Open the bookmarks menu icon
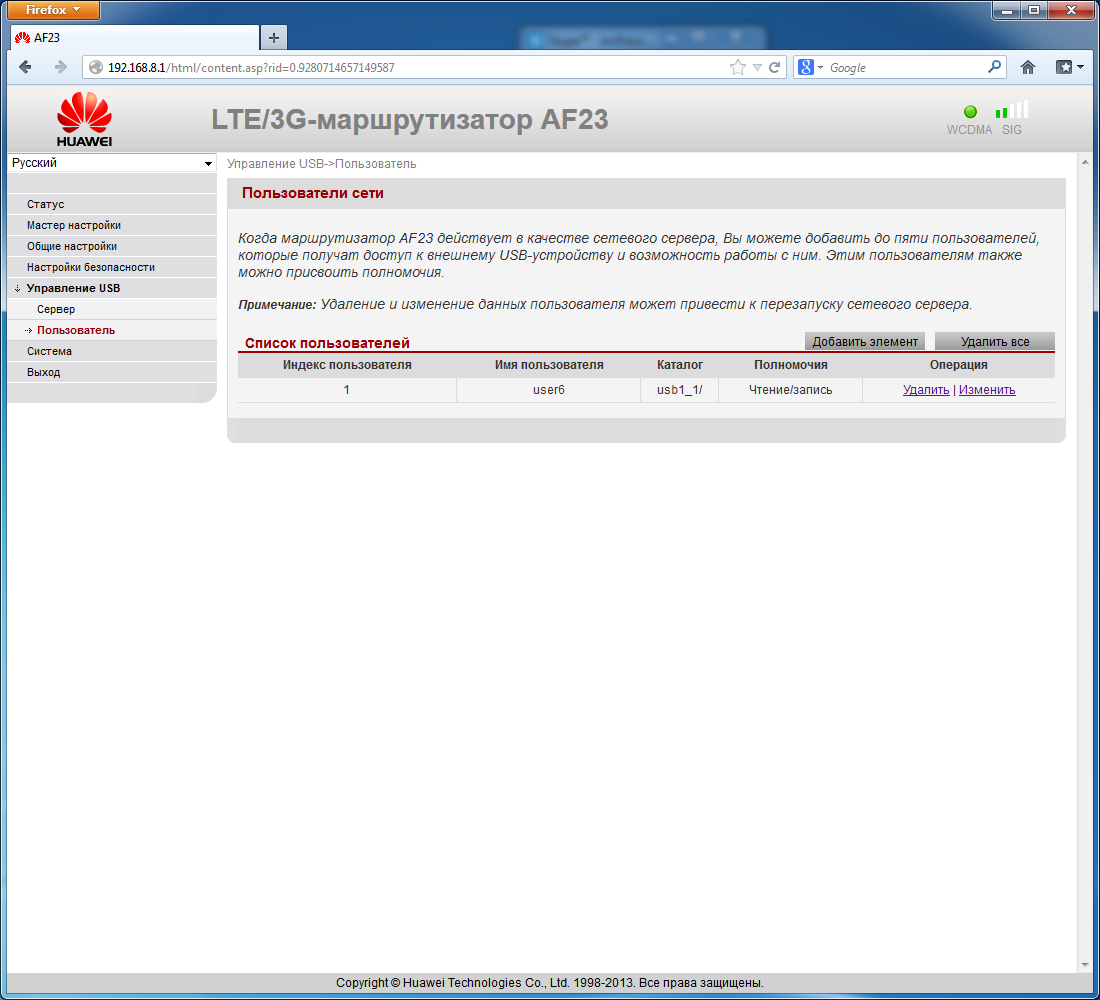1100x1000 pixels. (x=1064, y=67)
